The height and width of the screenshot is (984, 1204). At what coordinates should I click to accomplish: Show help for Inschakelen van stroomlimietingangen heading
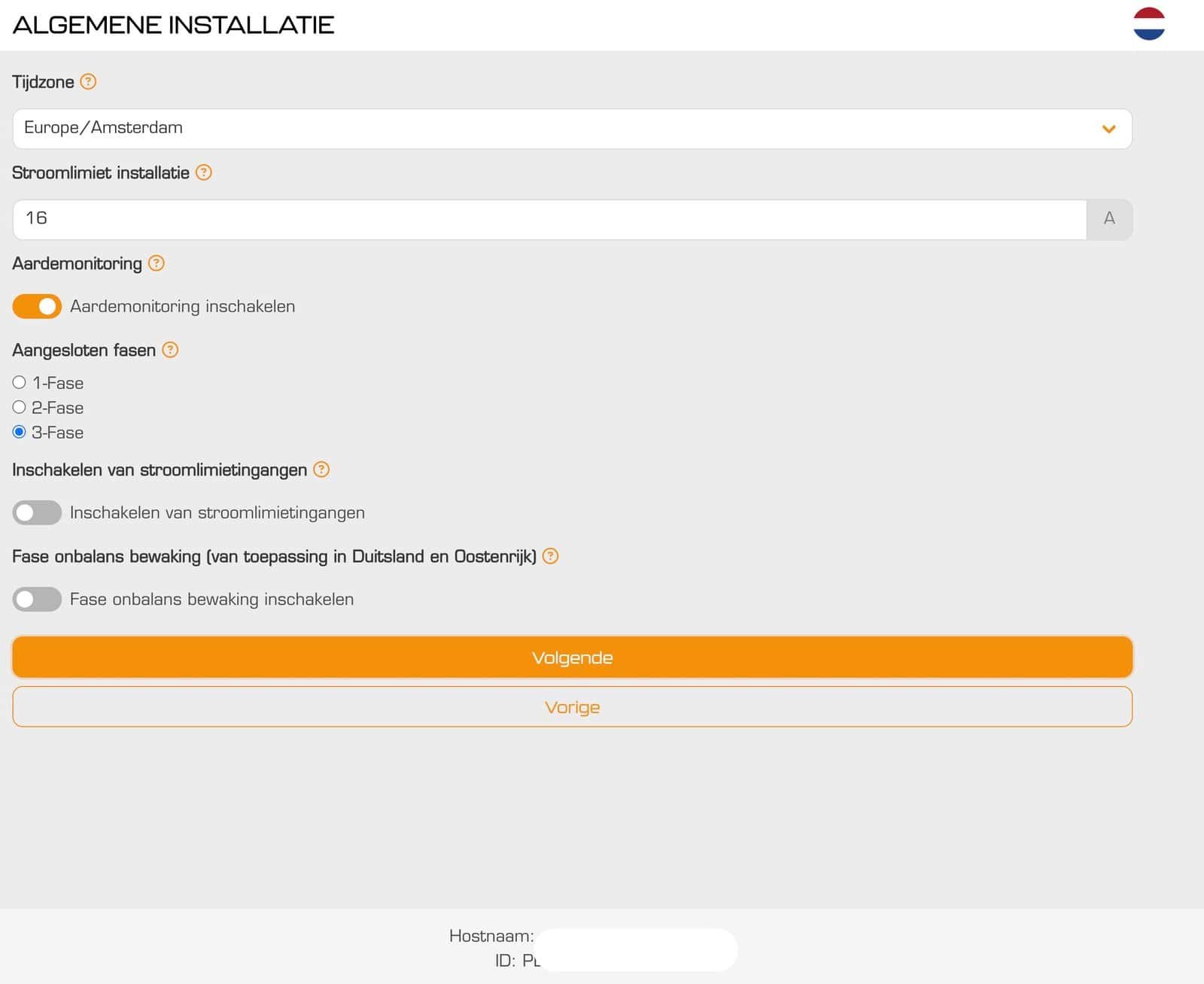[x=321, y=469]
